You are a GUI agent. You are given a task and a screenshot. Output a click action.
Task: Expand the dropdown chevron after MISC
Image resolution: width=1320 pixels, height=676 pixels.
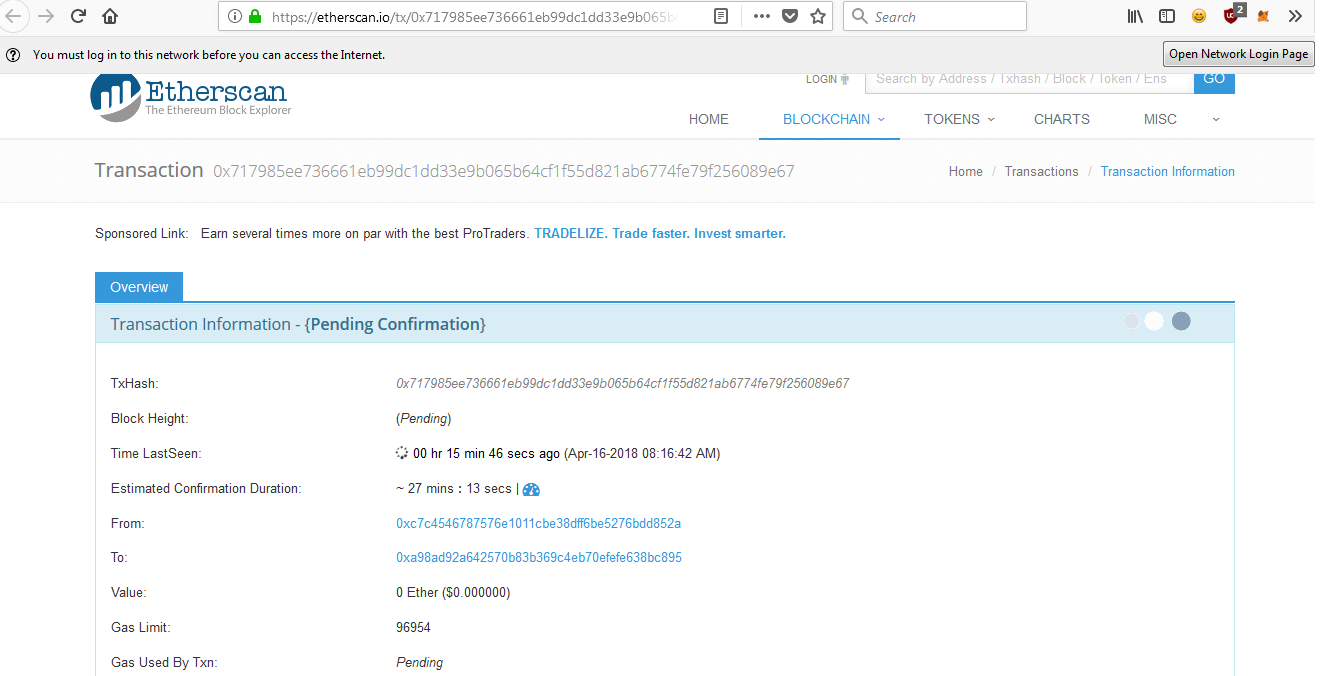tap(1216, 119)
